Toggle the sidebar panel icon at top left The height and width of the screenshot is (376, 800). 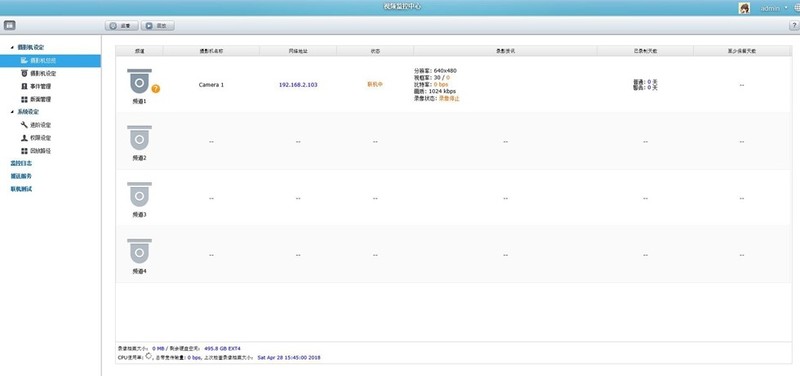(x=10, y=25)
